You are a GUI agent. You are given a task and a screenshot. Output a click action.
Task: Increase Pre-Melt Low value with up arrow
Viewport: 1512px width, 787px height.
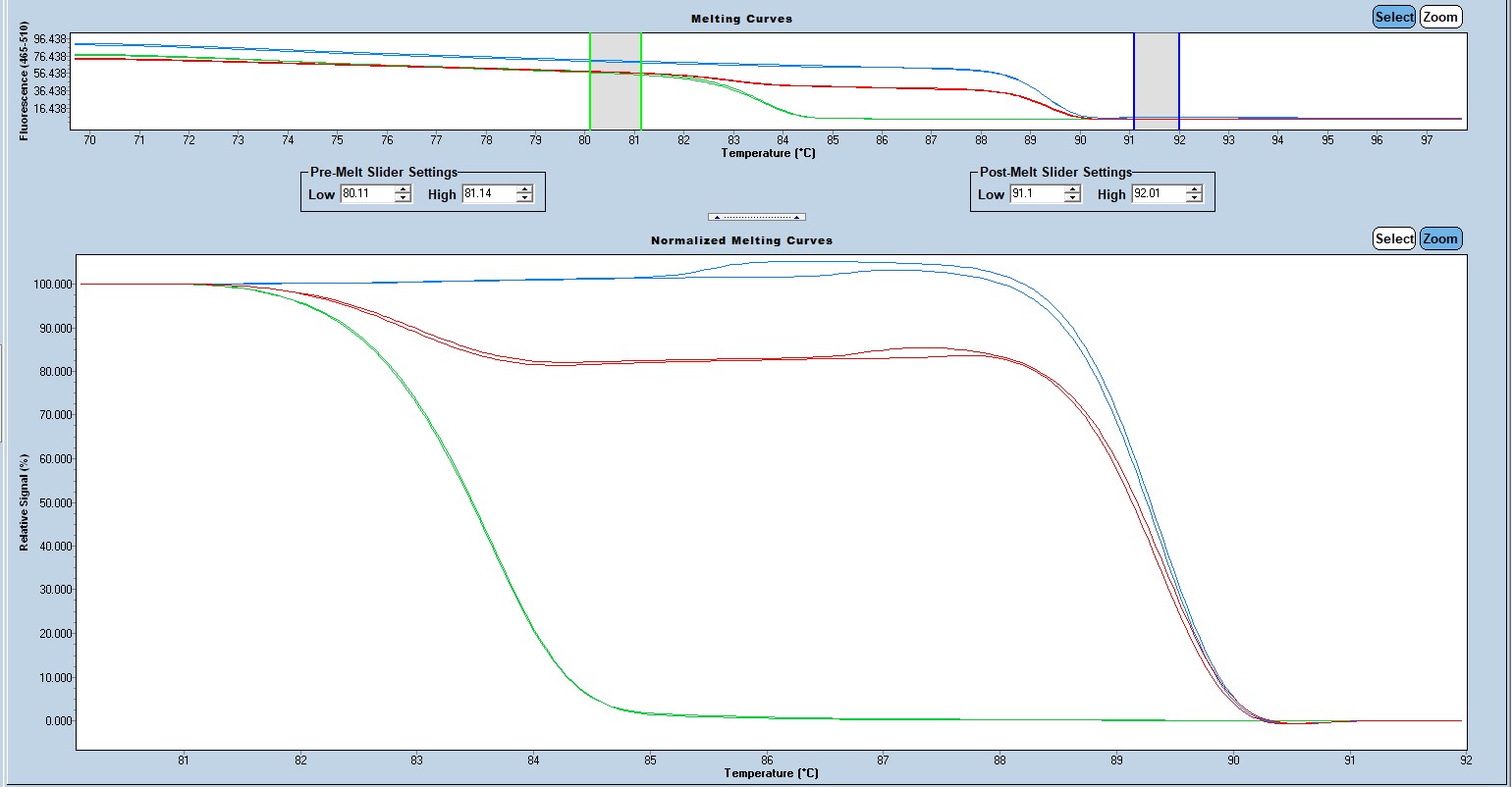click(403, 189)
